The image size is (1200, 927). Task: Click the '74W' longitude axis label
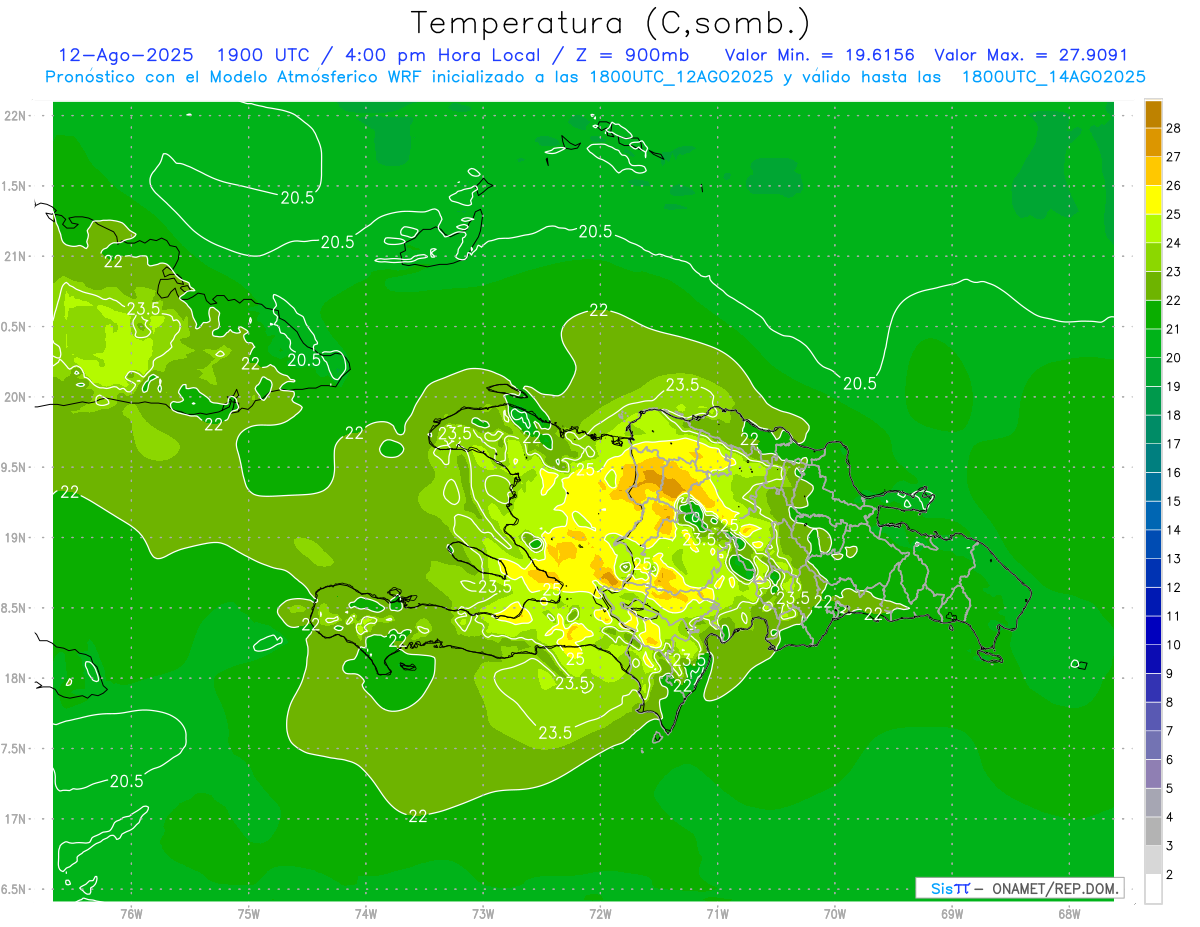(366, 914)
